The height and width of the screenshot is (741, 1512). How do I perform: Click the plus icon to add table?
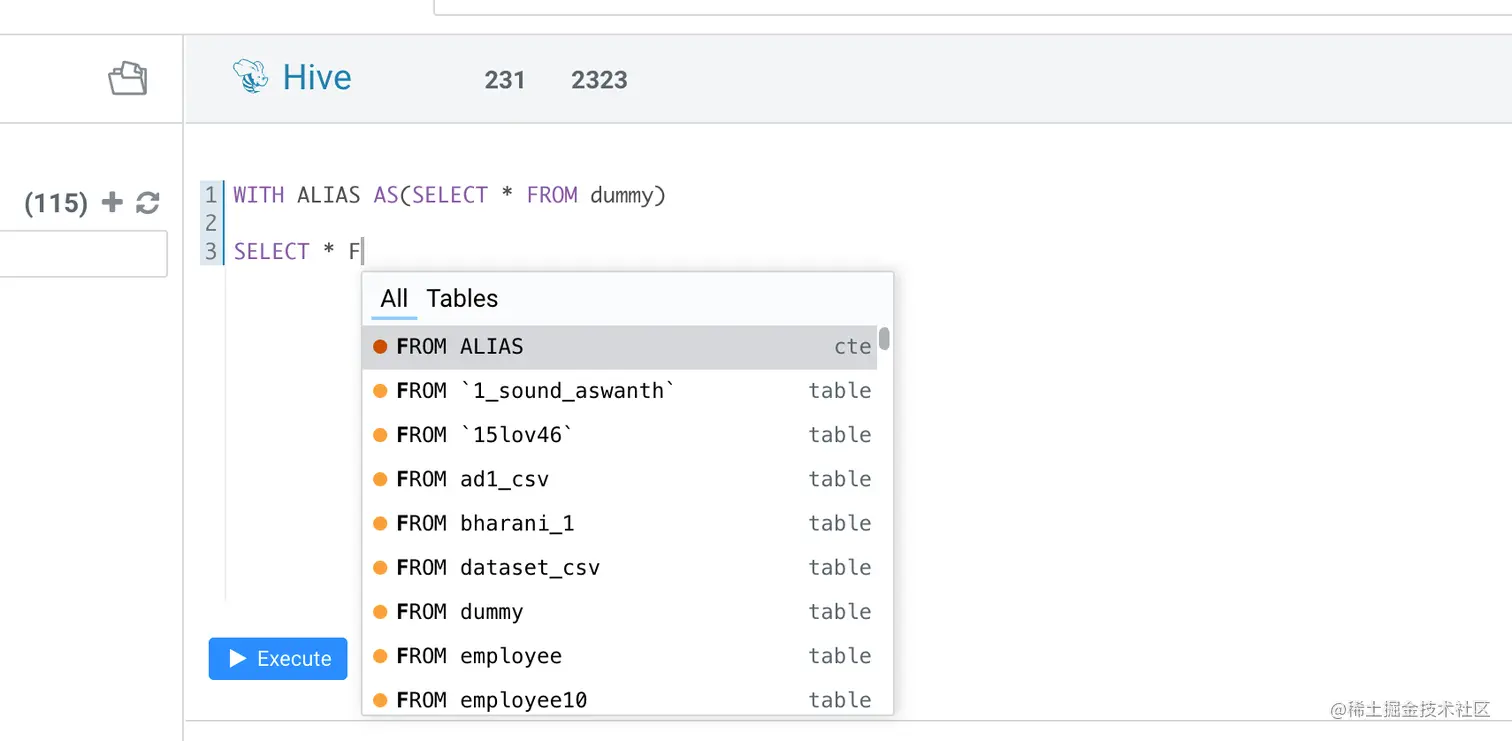(x=113, y=203)
